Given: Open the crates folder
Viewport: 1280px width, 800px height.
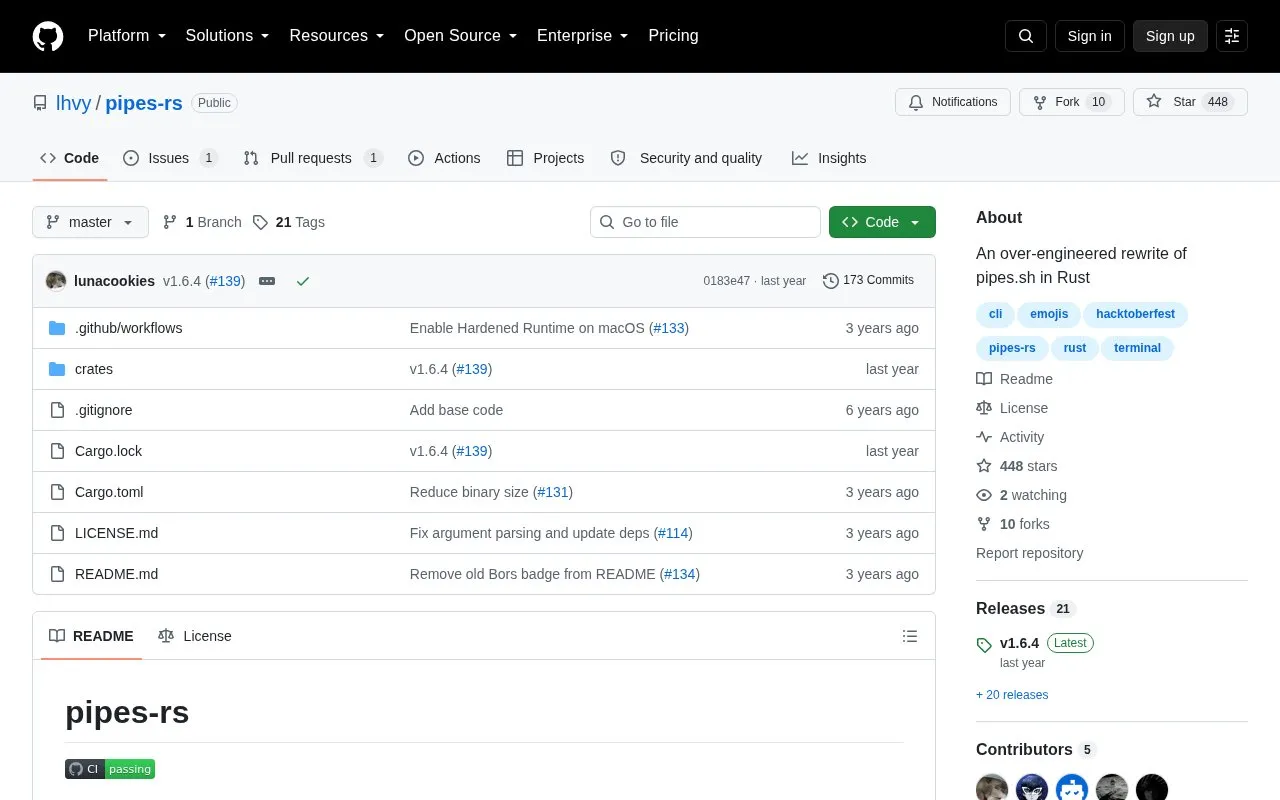Looking at the screenshot, I should click(94, 369).
